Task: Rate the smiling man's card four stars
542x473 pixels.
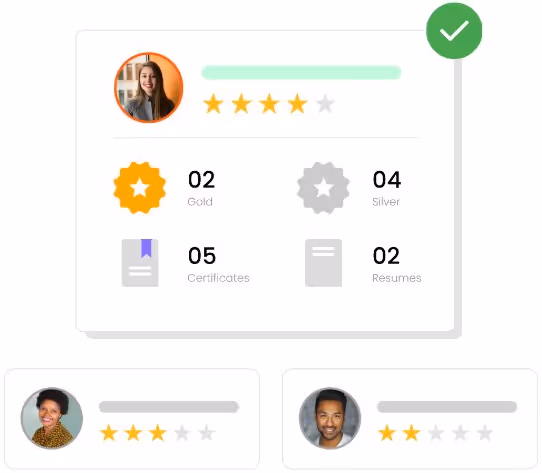Action: point(460,433)
